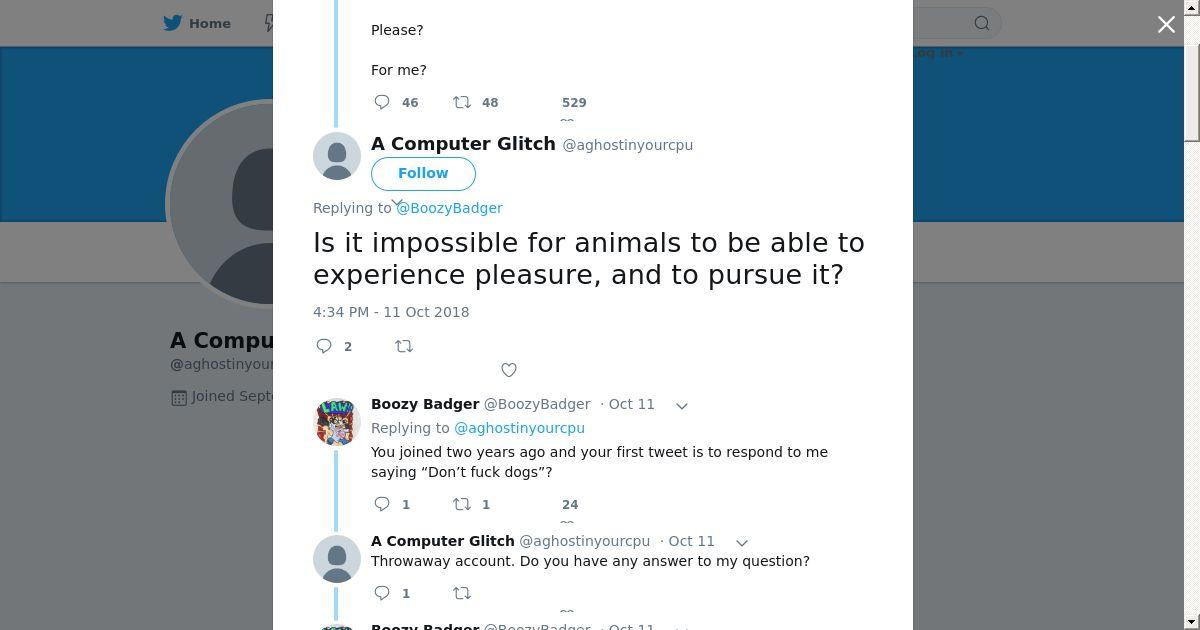Open @aghostinyourcpu mention link in reply
The image size is (1200, 630).
pyautogui.click(x=519, y=428)
